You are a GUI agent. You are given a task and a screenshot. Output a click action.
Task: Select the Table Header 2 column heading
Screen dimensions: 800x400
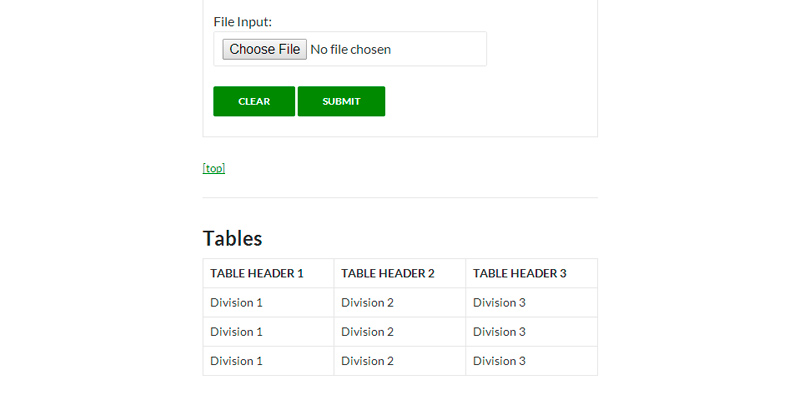click(x=388, y=273)
